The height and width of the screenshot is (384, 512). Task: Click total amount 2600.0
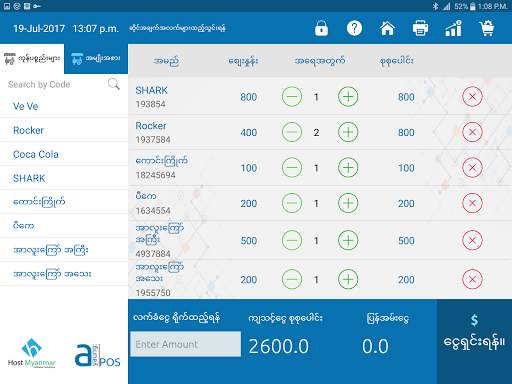[279, 346]
